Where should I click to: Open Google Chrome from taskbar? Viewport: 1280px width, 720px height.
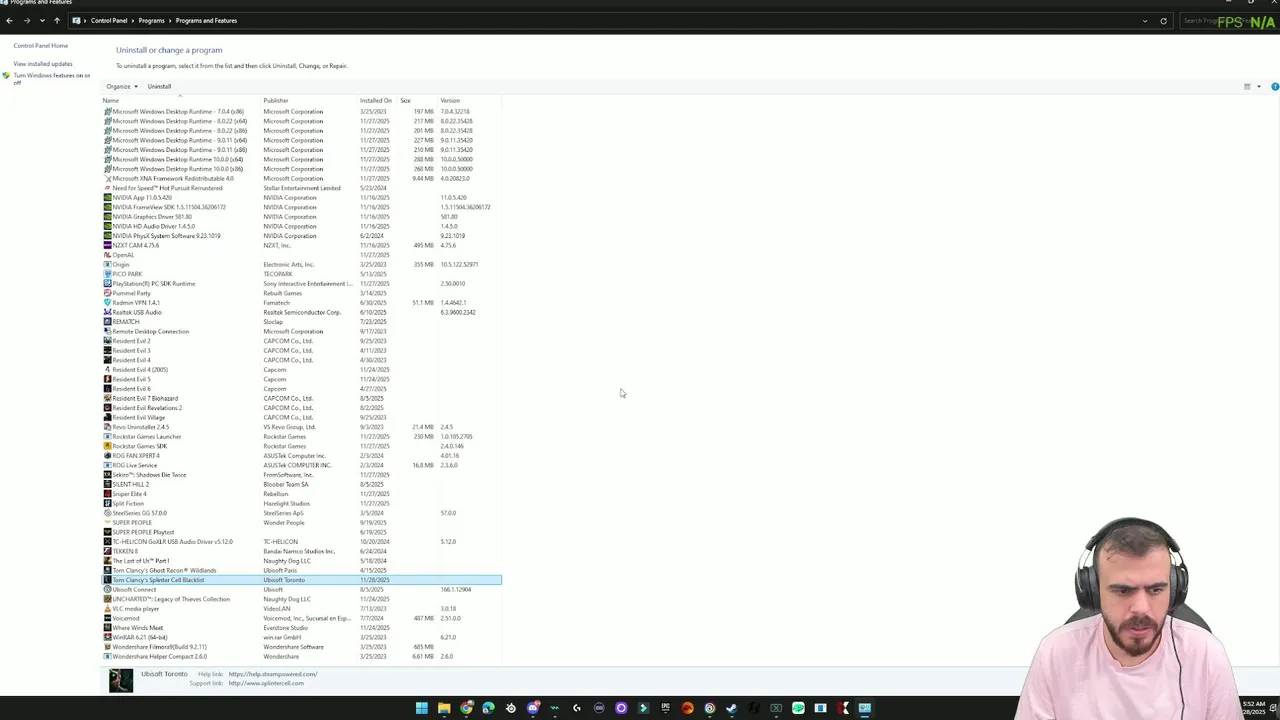[467, 708]
